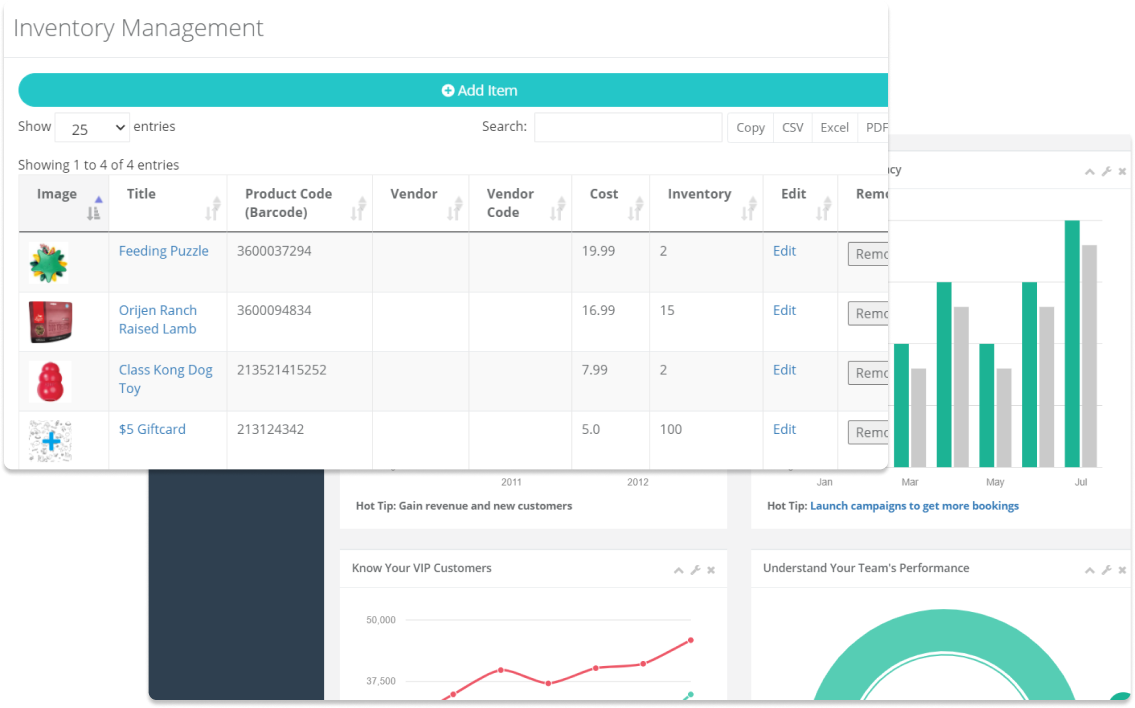Remove the $5 Giftcard item

click(x=868, y=432)
